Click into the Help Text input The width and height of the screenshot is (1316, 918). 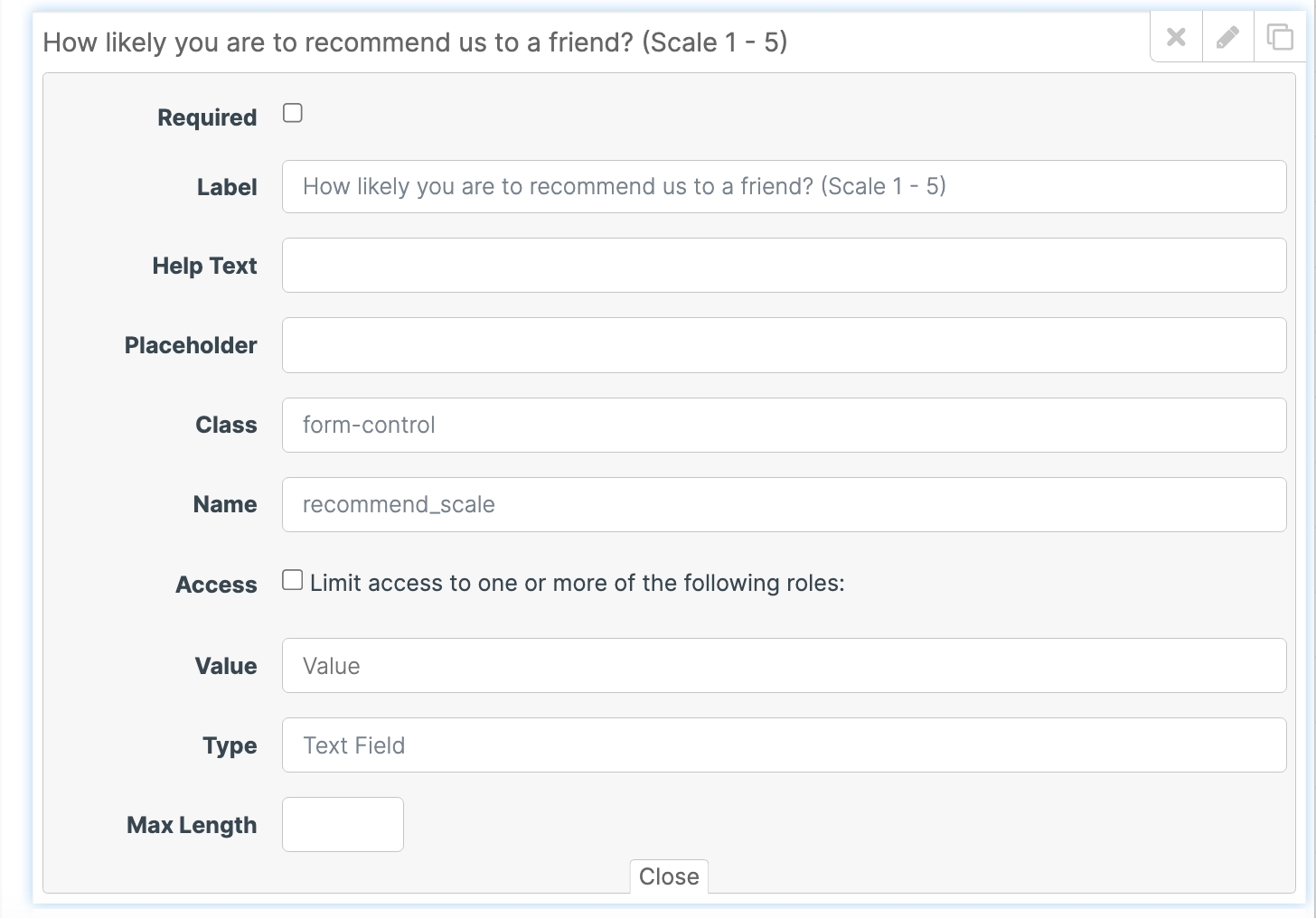tap(784, 266)
